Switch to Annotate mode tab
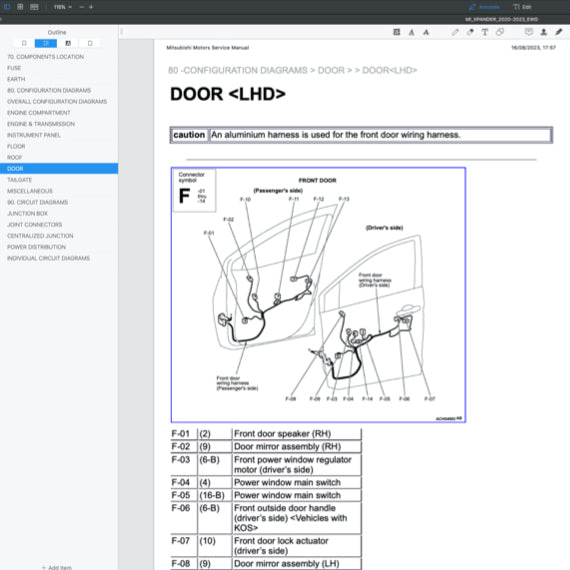This screenshot has height=570, width=570. point(484,7)
